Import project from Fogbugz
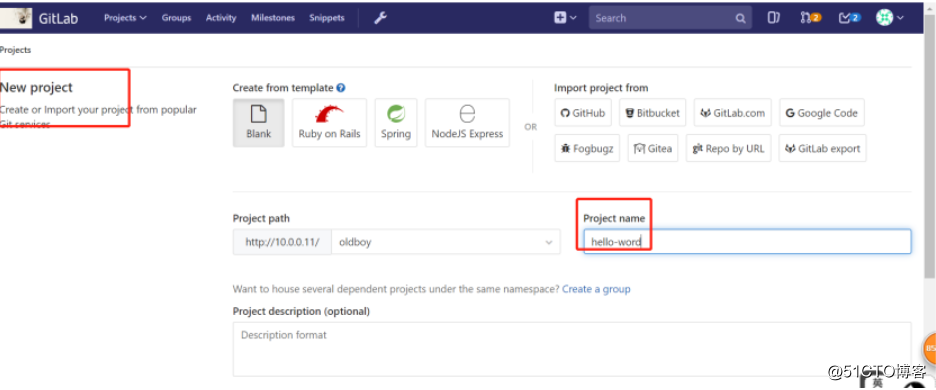This screenshot has width=936, height=390. click(587, 148)
